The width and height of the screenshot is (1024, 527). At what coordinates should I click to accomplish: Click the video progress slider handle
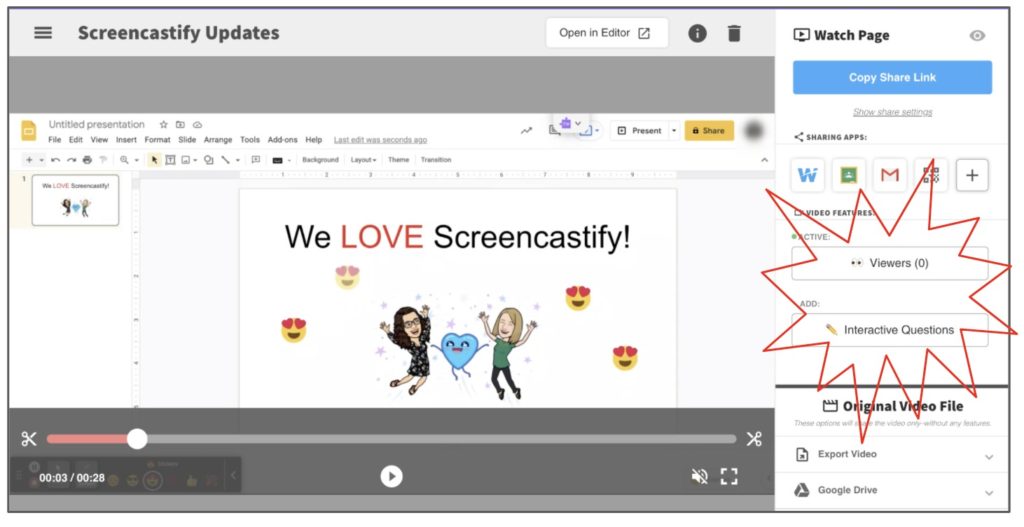[x=137, y=439]
